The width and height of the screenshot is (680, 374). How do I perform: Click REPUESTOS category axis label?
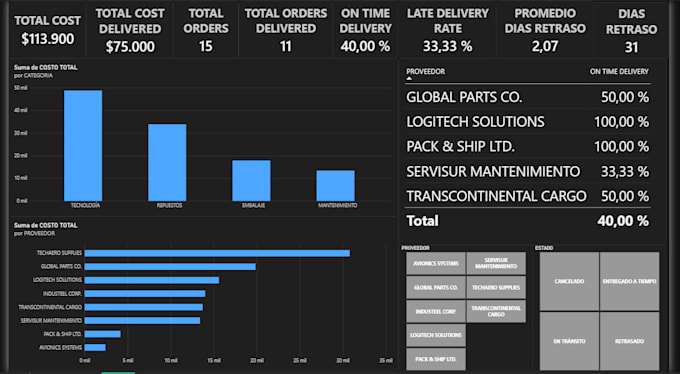170,205
